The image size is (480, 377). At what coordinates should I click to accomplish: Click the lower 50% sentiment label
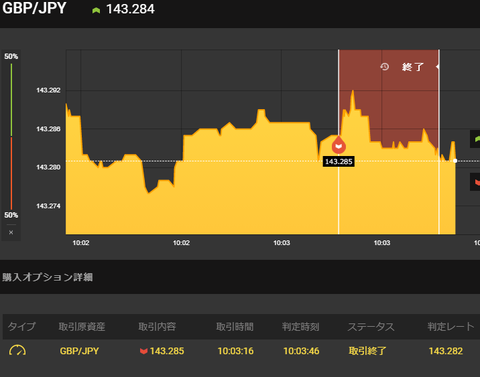click(x=11, y=215)
